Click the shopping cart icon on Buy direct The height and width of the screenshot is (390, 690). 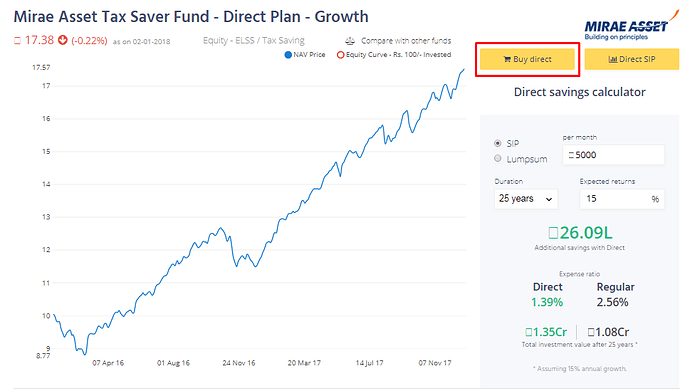507,59
